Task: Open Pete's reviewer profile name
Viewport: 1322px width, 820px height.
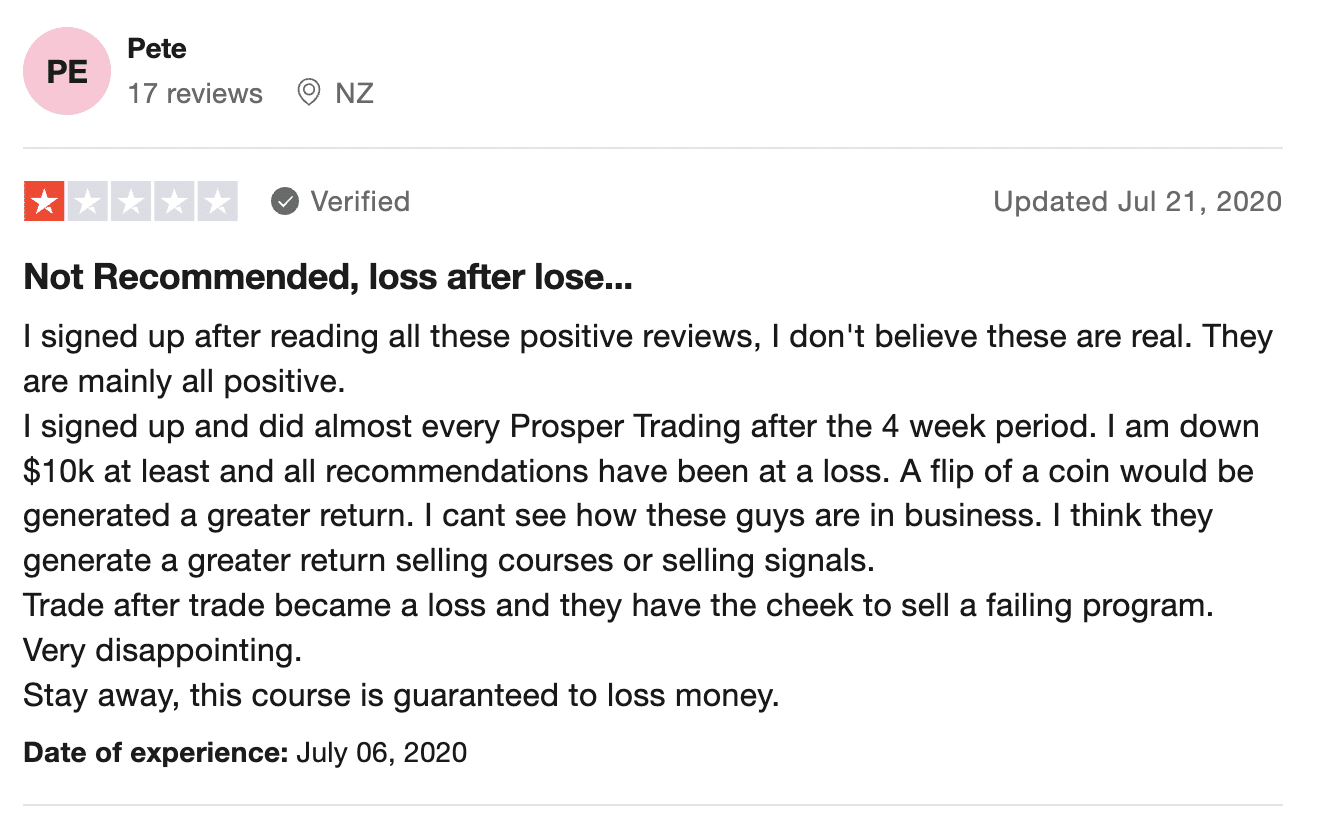Action: [157, 49]
